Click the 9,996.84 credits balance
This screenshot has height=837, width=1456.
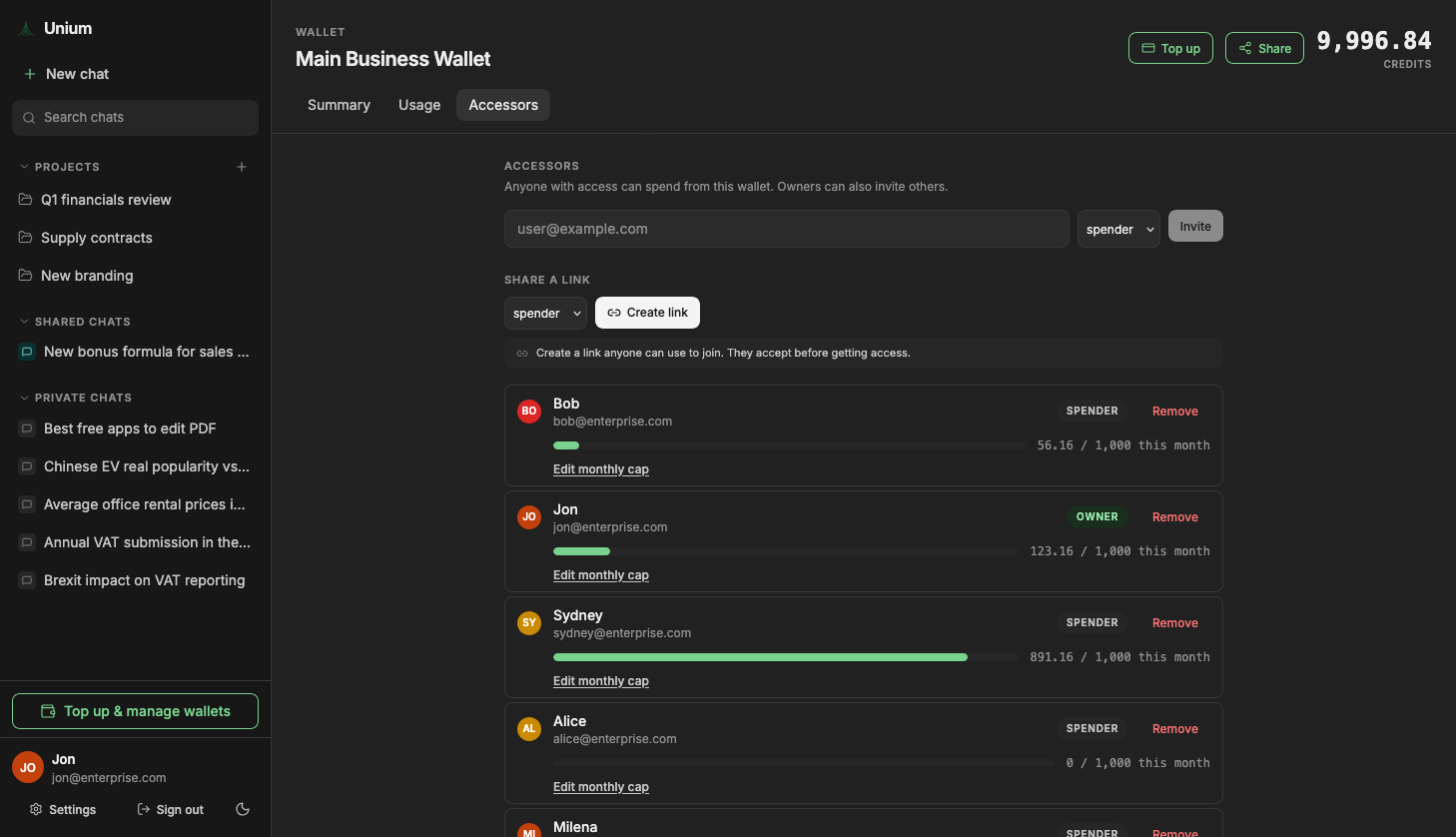point(1374,41)
